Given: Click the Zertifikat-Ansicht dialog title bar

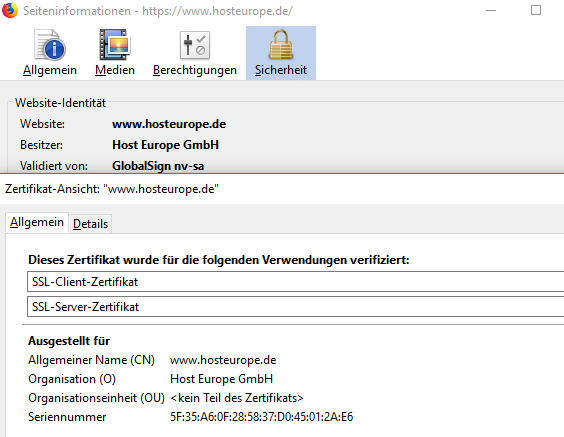Looking at the screenshot, I should click(x=282, y=189).
